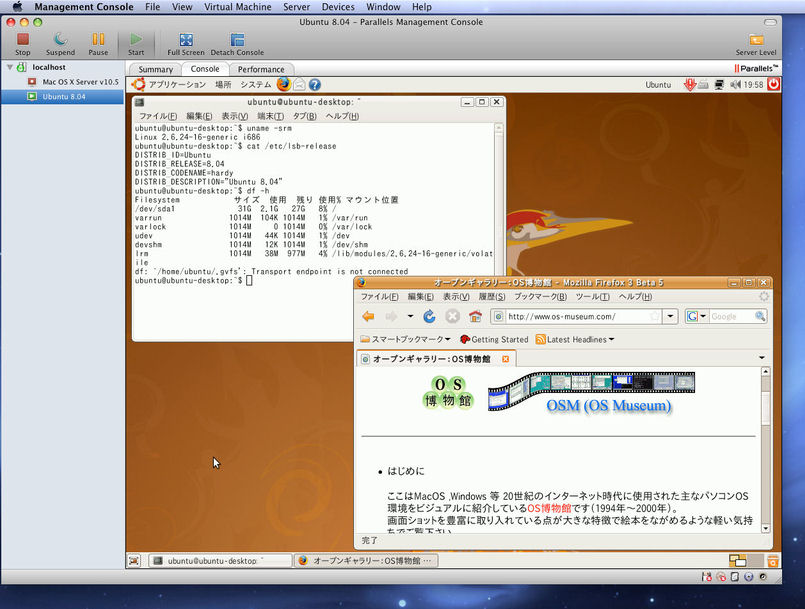805x609 pixels.
Task: Open the Ubuntu 場所 menu
Action: pos(223,84)
